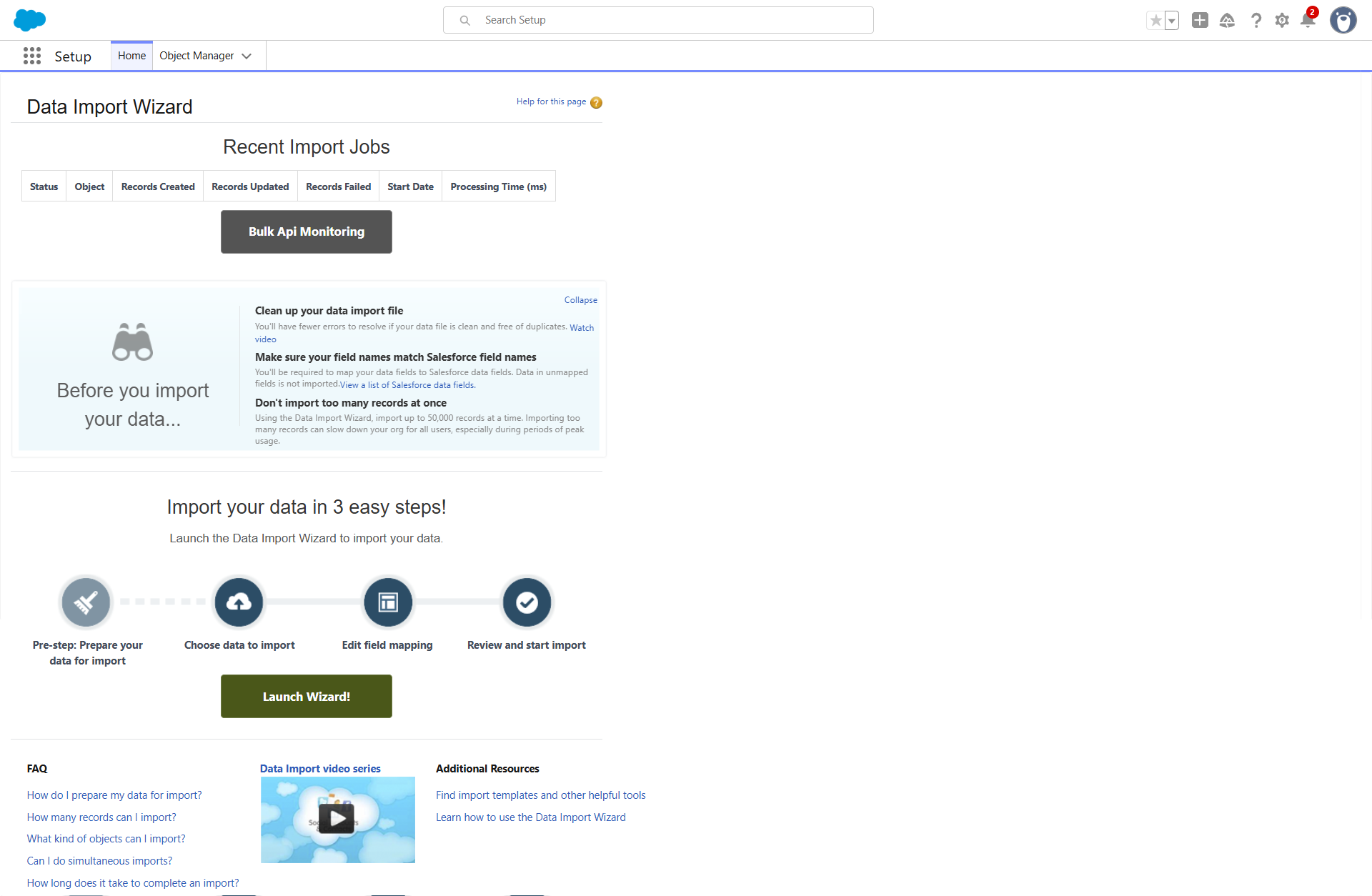Click the favorites star icon
The image size is (1372, 896).
pyautogui.click(x=1155, y=21)
